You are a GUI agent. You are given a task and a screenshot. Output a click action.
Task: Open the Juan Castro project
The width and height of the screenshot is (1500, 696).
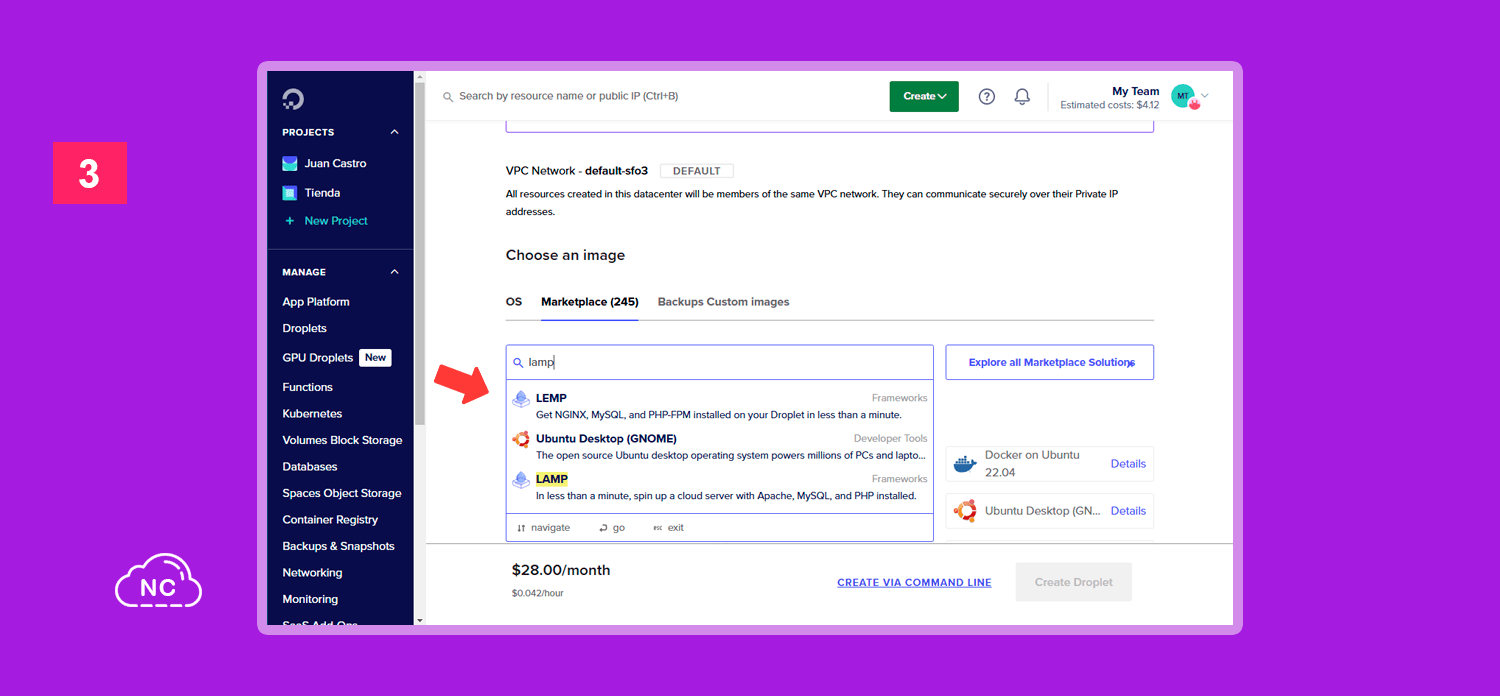click(x=336, y=164)
